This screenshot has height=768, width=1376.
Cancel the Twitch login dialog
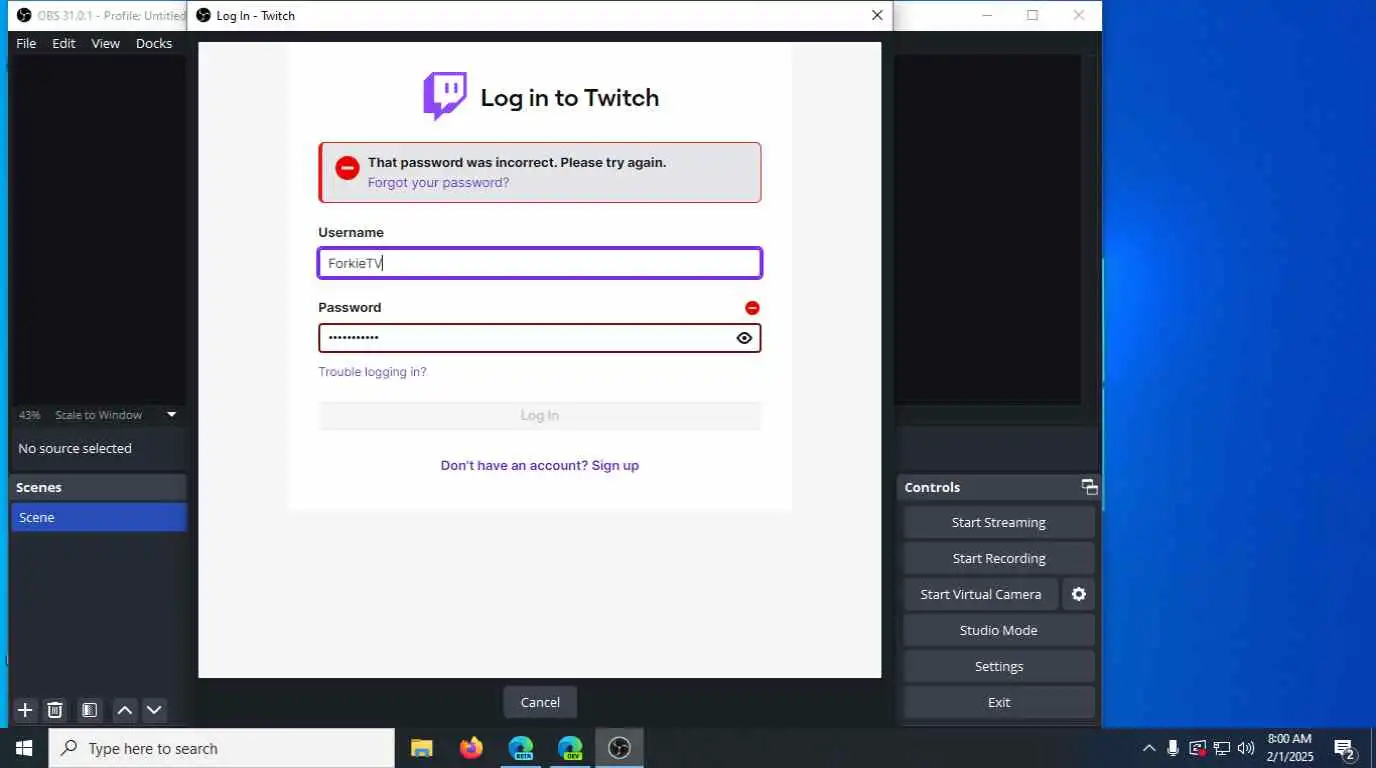point(540,702)
